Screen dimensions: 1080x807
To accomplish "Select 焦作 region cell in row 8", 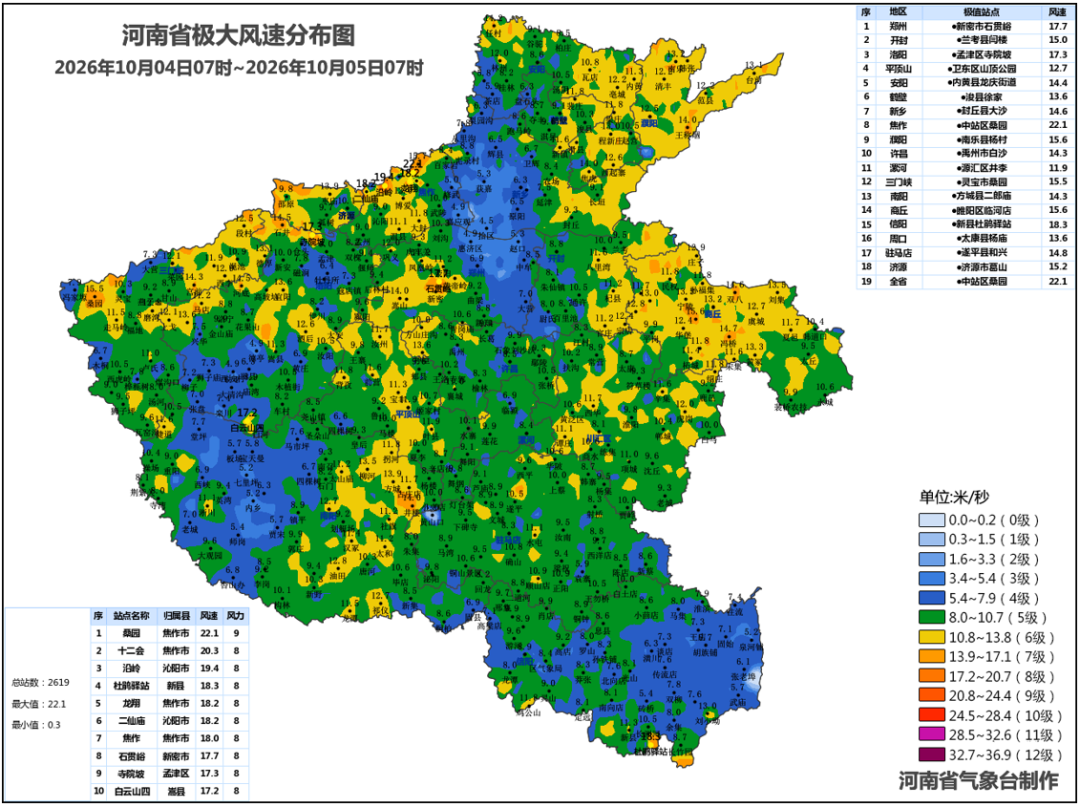I will (898, 125).
